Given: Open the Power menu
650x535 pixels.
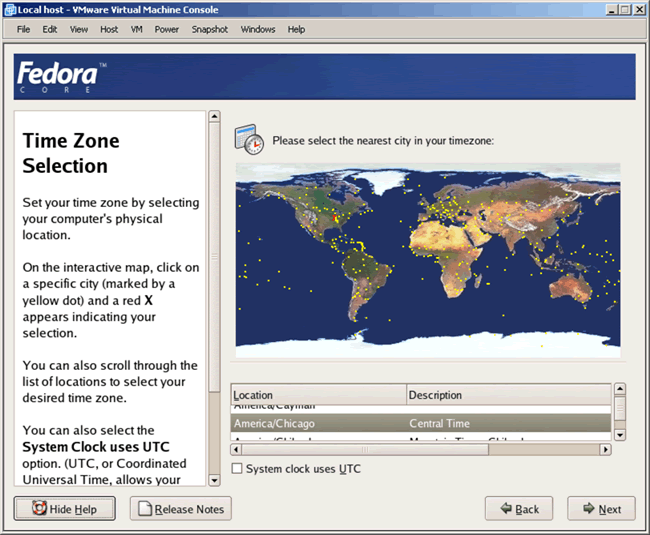Looking at the screenshot, I should [x=167, y=29].
